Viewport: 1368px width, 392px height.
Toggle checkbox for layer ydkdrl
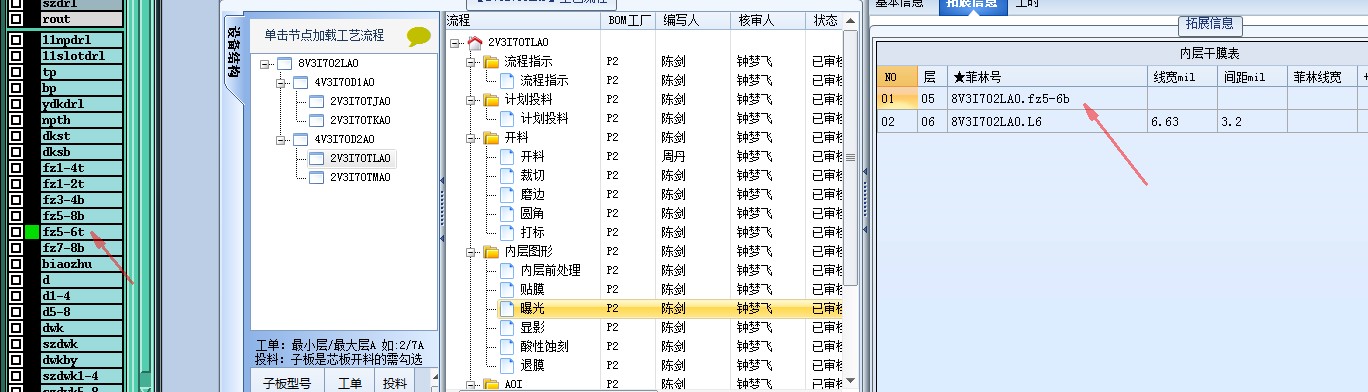click(16, 104)
